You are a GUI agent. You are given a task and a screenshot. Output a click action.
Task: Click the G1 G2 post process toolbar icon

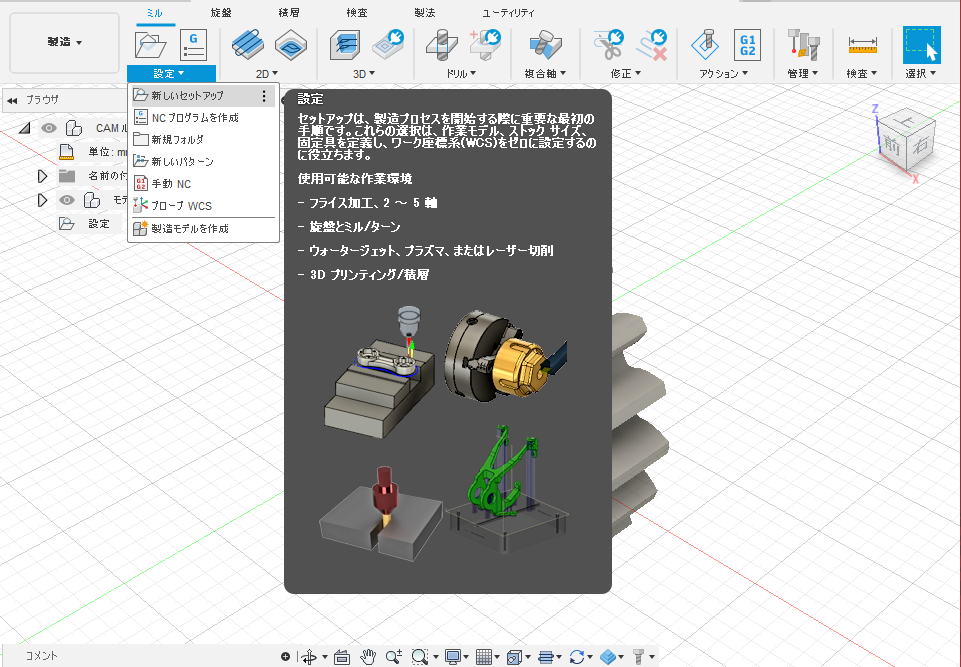coord(748,45)
